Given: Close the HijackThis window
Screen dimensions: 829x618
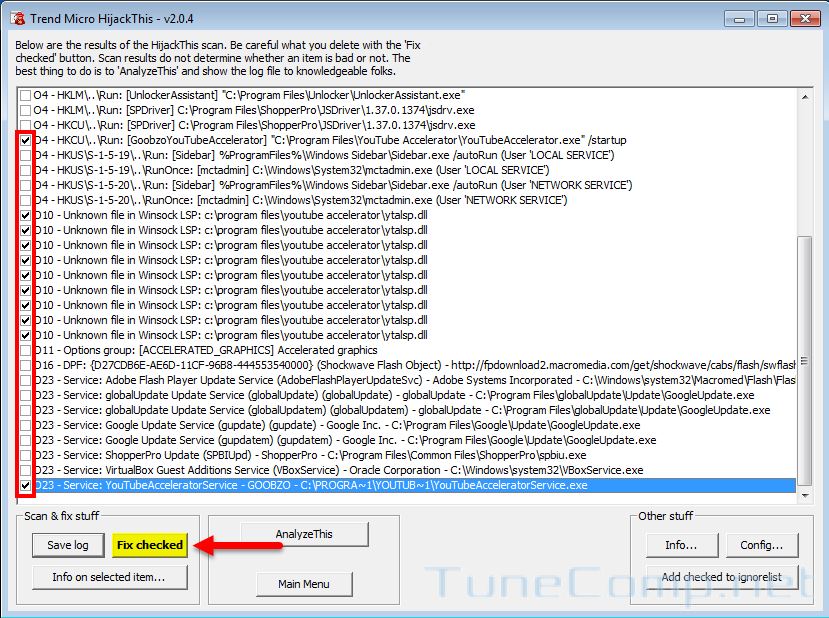Looking at the screenshot, I should [x=805, y=19].
